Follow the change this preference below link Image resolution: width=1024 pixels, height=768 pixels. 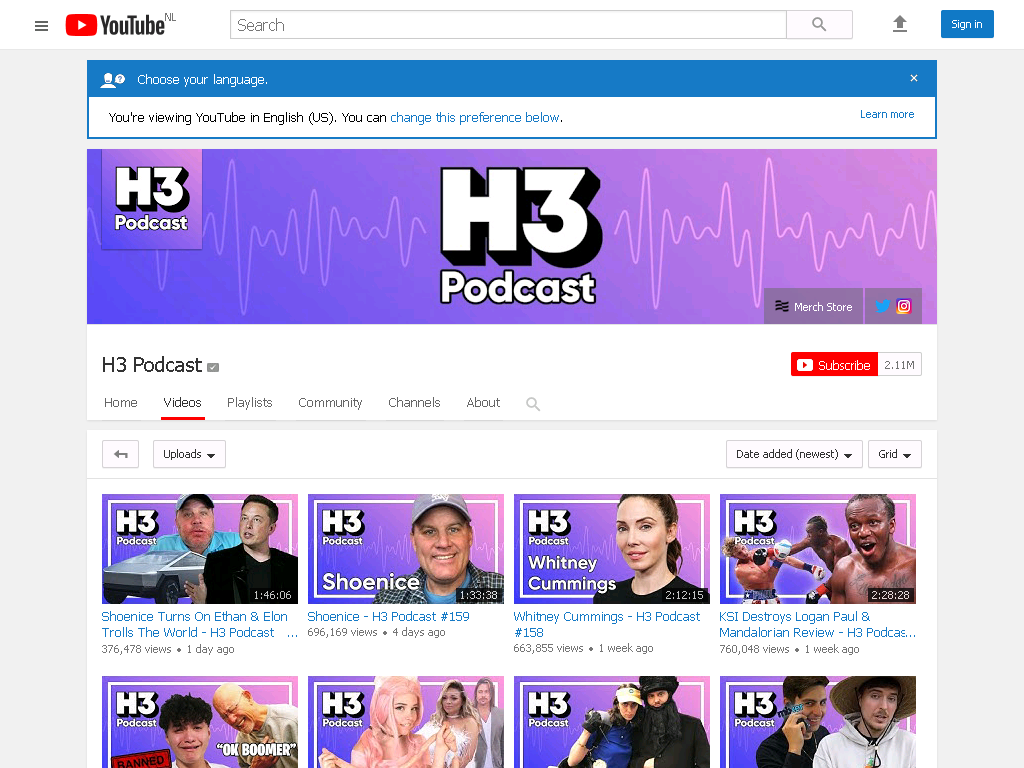click(x=475, y=118)
